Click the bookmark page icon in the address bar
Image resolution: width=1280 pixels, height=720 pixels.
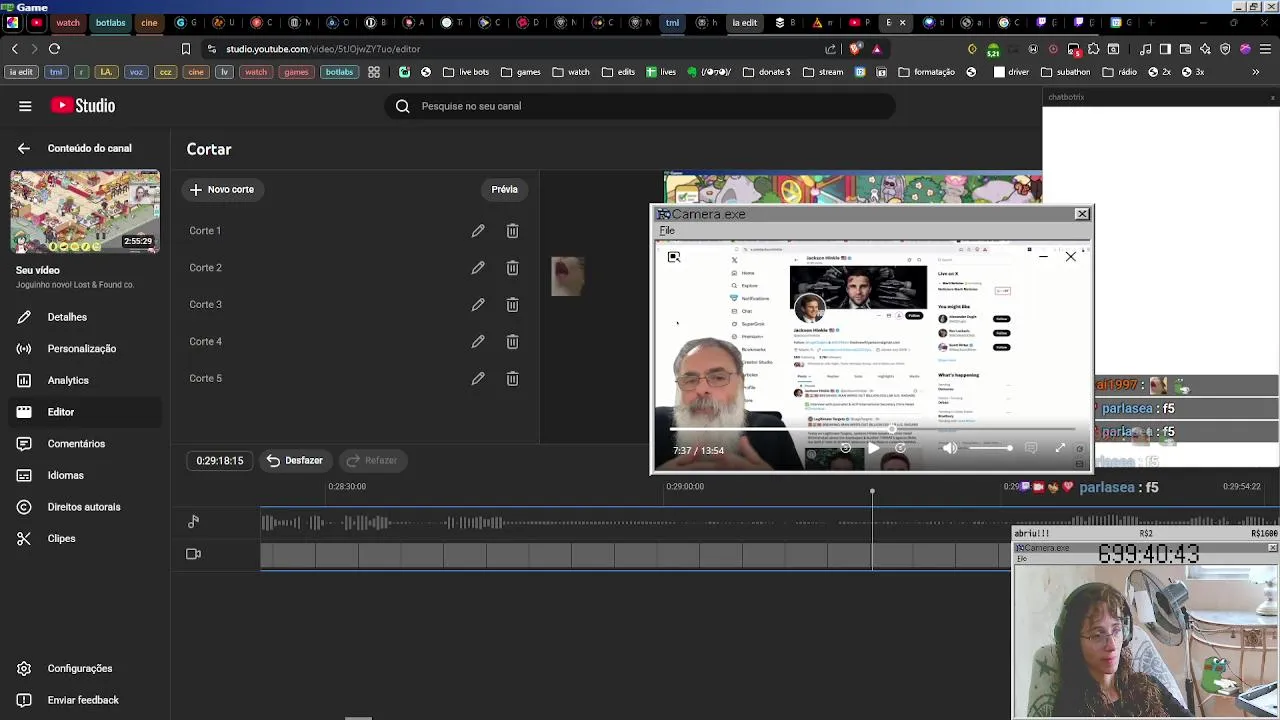[185, 49]
